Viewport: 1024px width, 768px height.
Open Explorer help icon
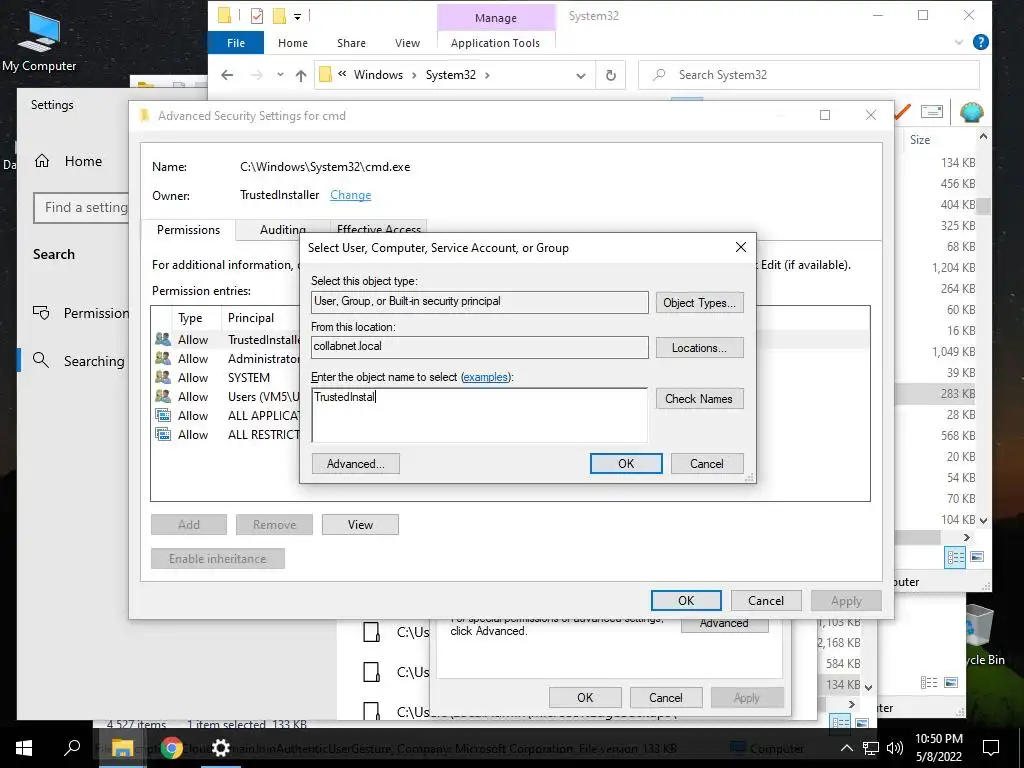click(x=980, y=42)
